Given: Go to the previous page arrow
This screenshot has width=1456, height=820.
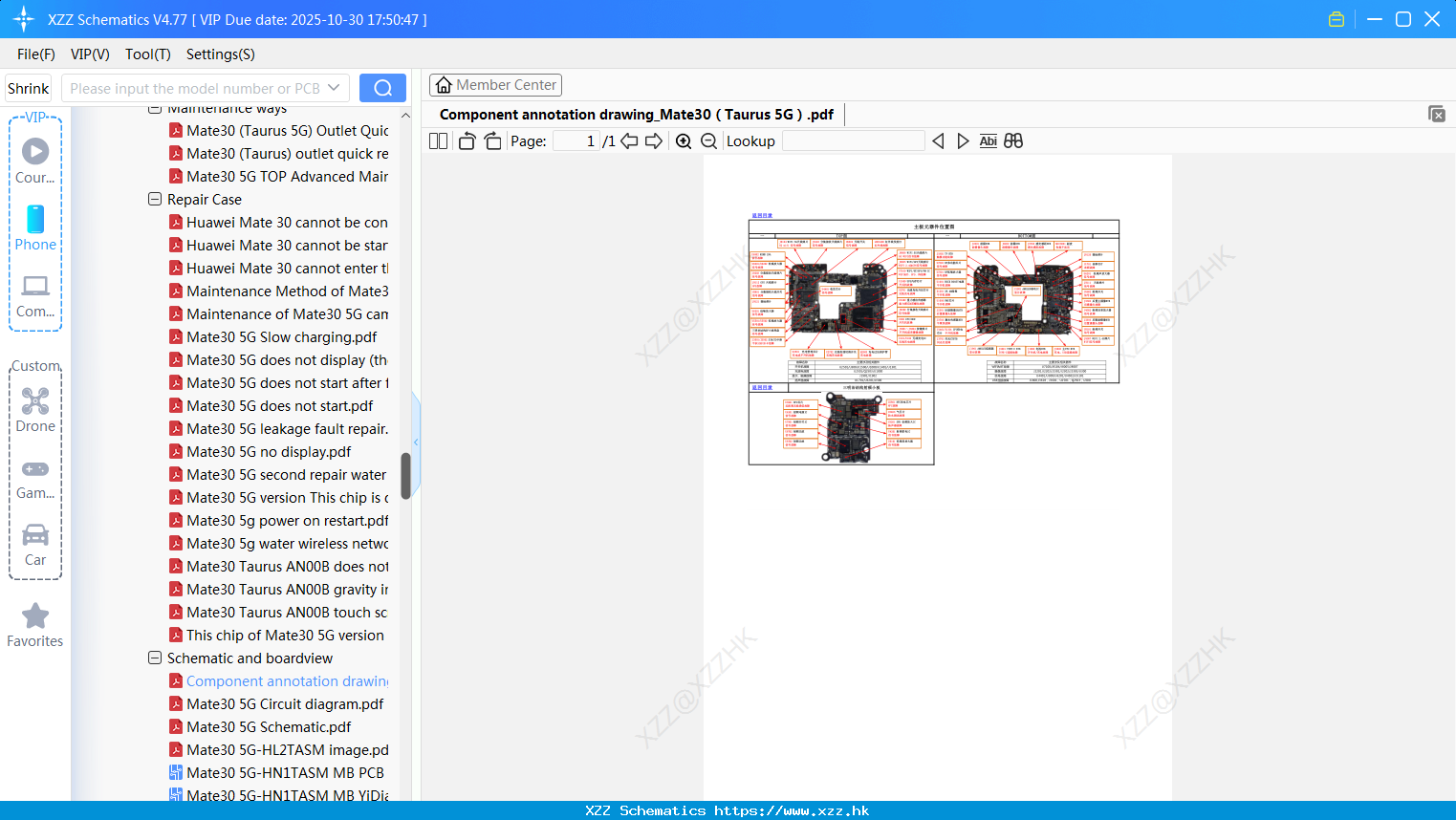Looking at the screenshot, I should (629, 141).
